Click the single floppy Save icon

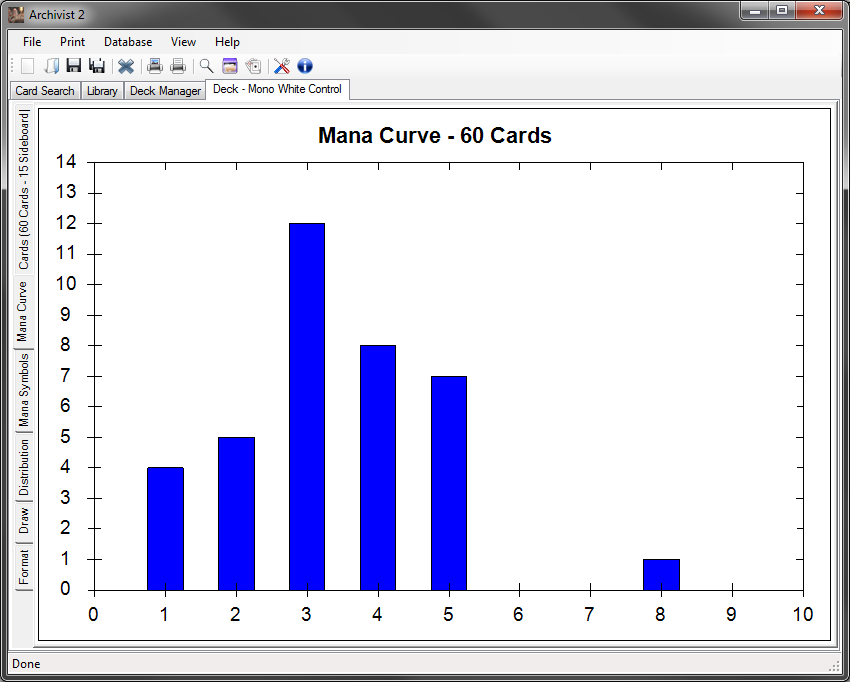pyautogui.click(x=74, y=66)
